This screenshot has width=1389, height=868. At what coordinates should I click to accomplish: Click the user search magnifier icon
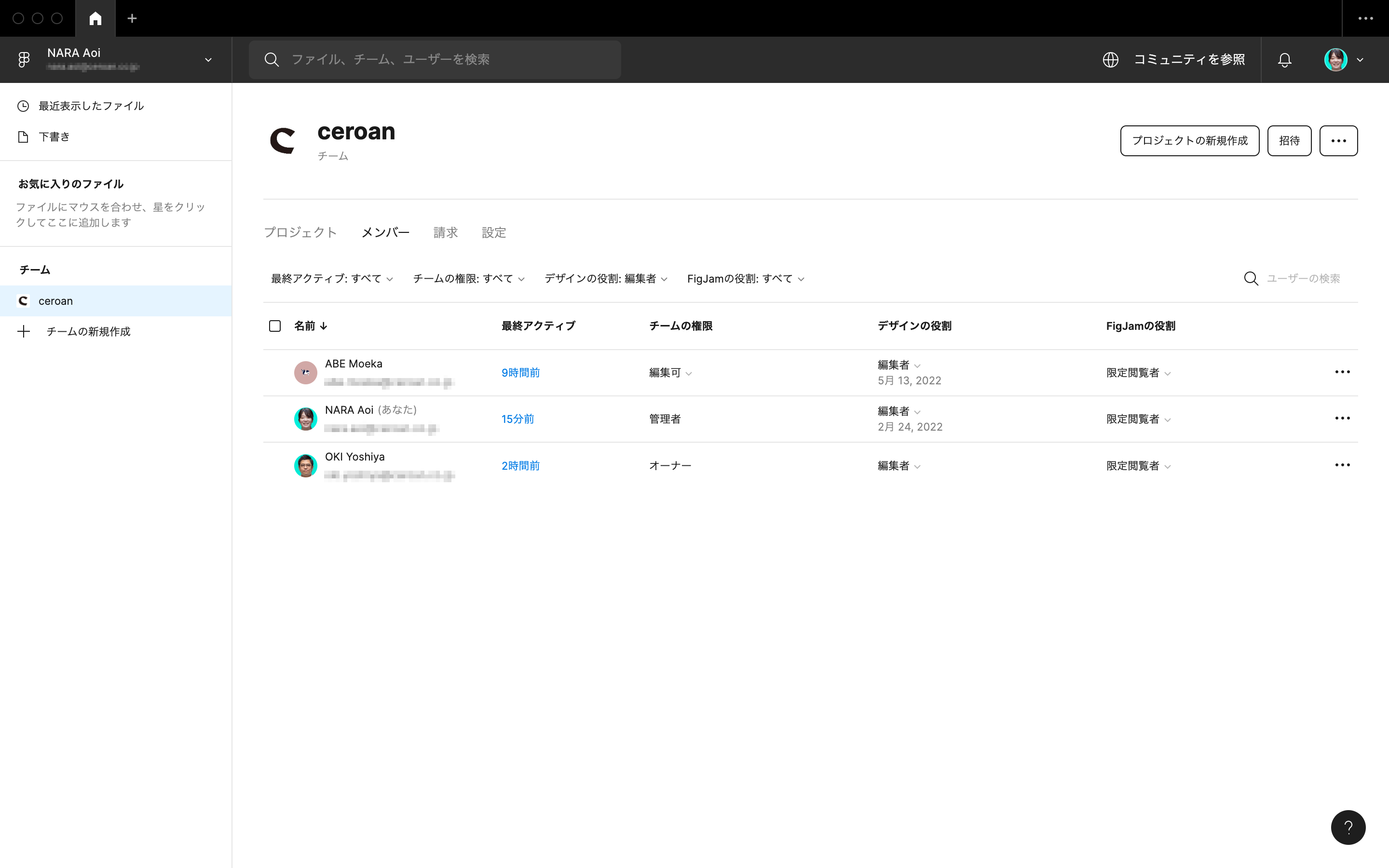pyautogui.click(x=1251, y=278)
